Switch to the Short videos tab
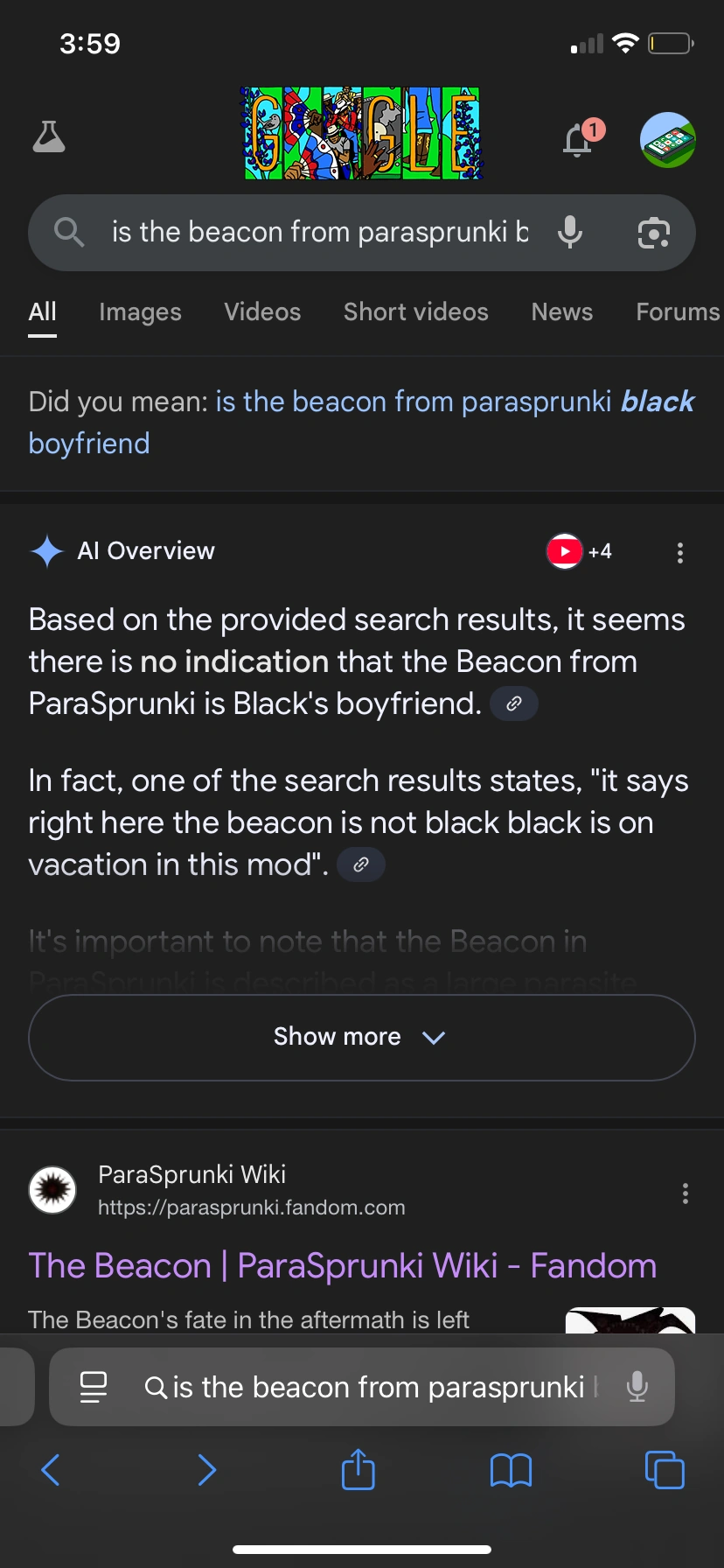The height and width of the screenshot is (1568, 724). 415,312
